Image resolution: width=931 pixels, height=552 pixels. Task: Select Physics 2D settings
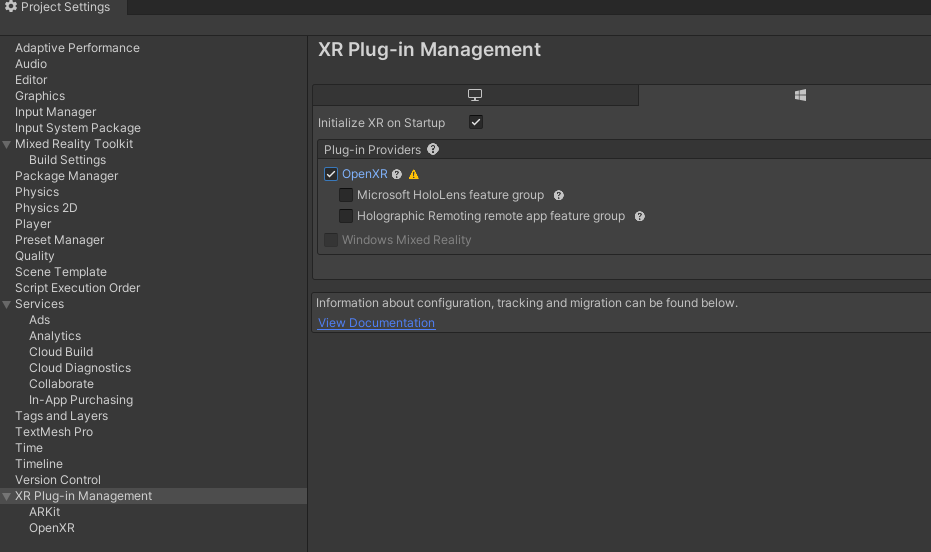(x=46, y=208)
